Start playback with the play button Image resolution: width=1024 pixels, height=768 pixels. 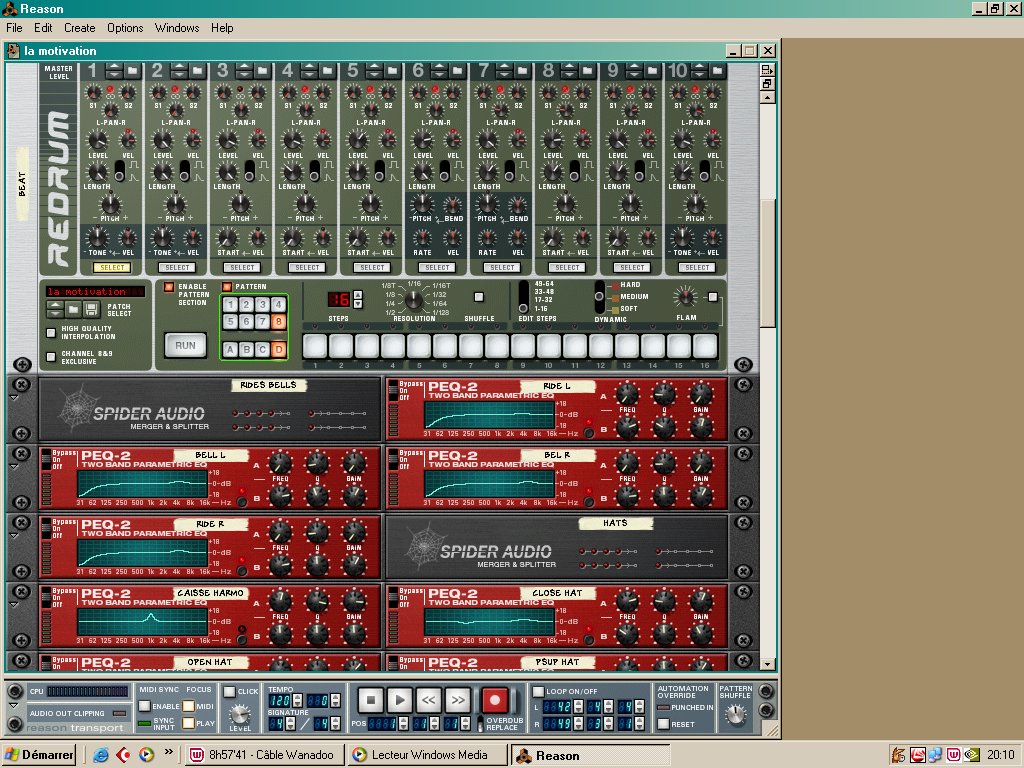point(400,700)
